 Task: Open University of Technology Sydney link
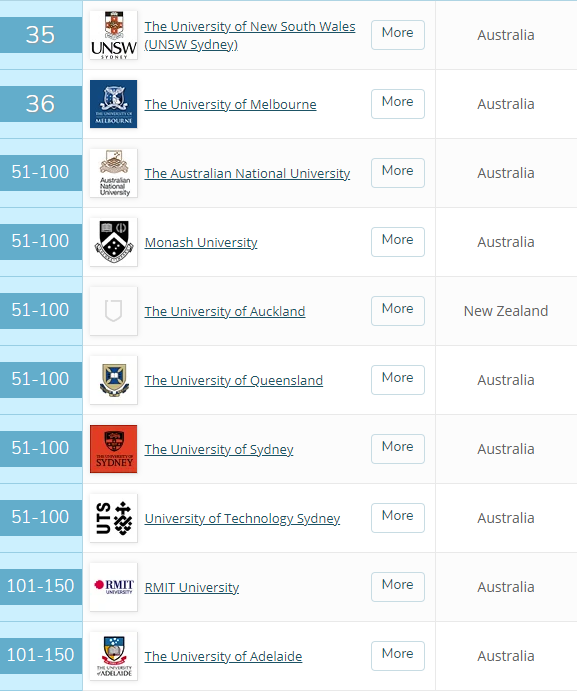point(242,518)
